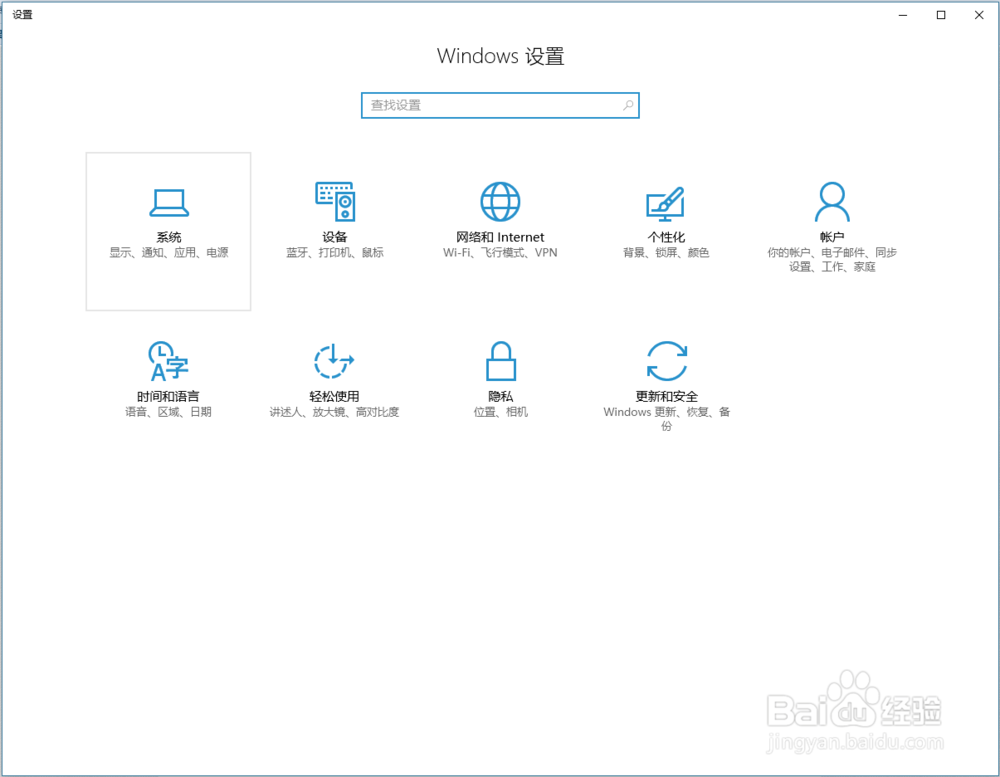Click the 个性化 label
Screen dimensions: 1000x777
pyautogui.click(x=666, y=237)
